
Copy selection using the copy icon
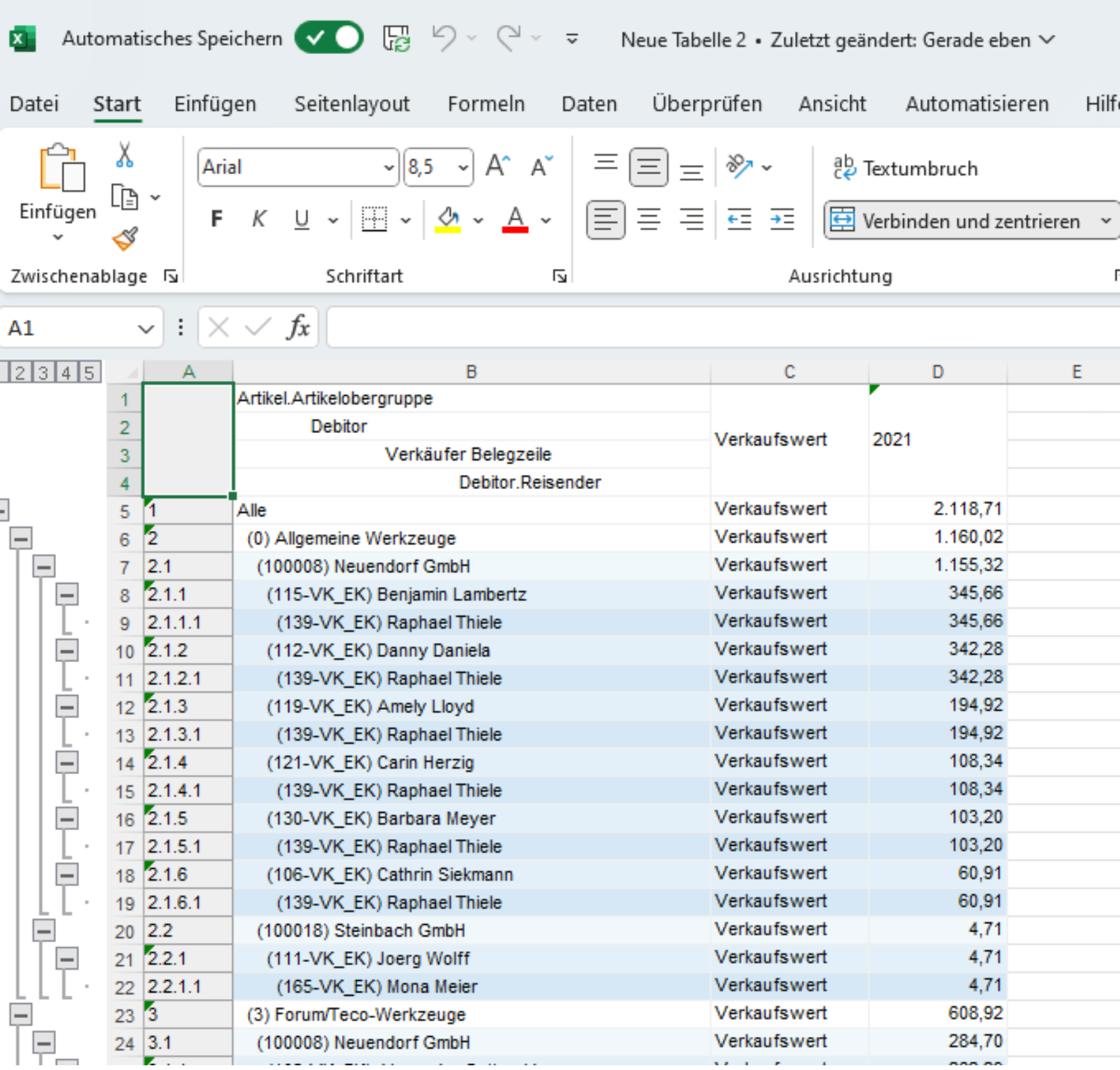[x=124, y=197]
